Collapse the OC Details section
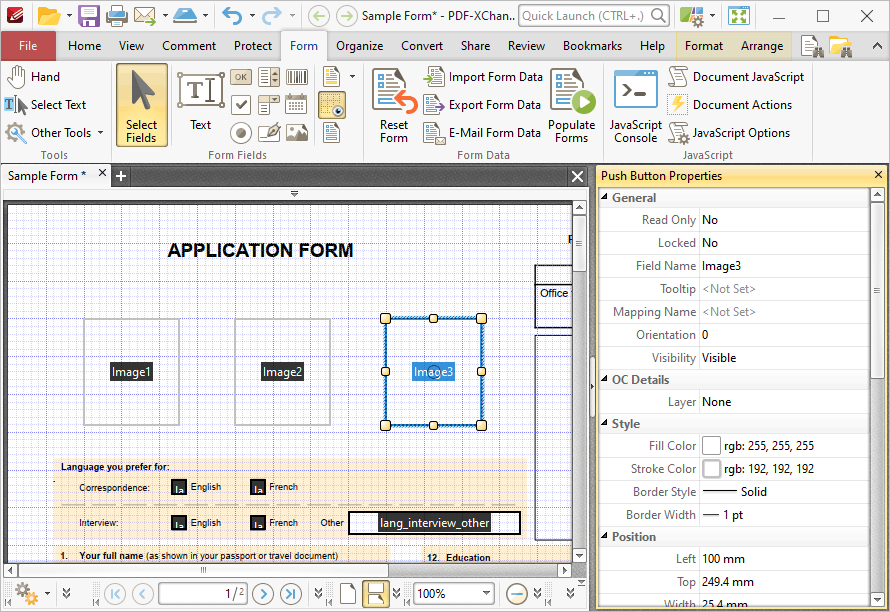Viewport: 890px width, 612px height. tap(604, 379)
